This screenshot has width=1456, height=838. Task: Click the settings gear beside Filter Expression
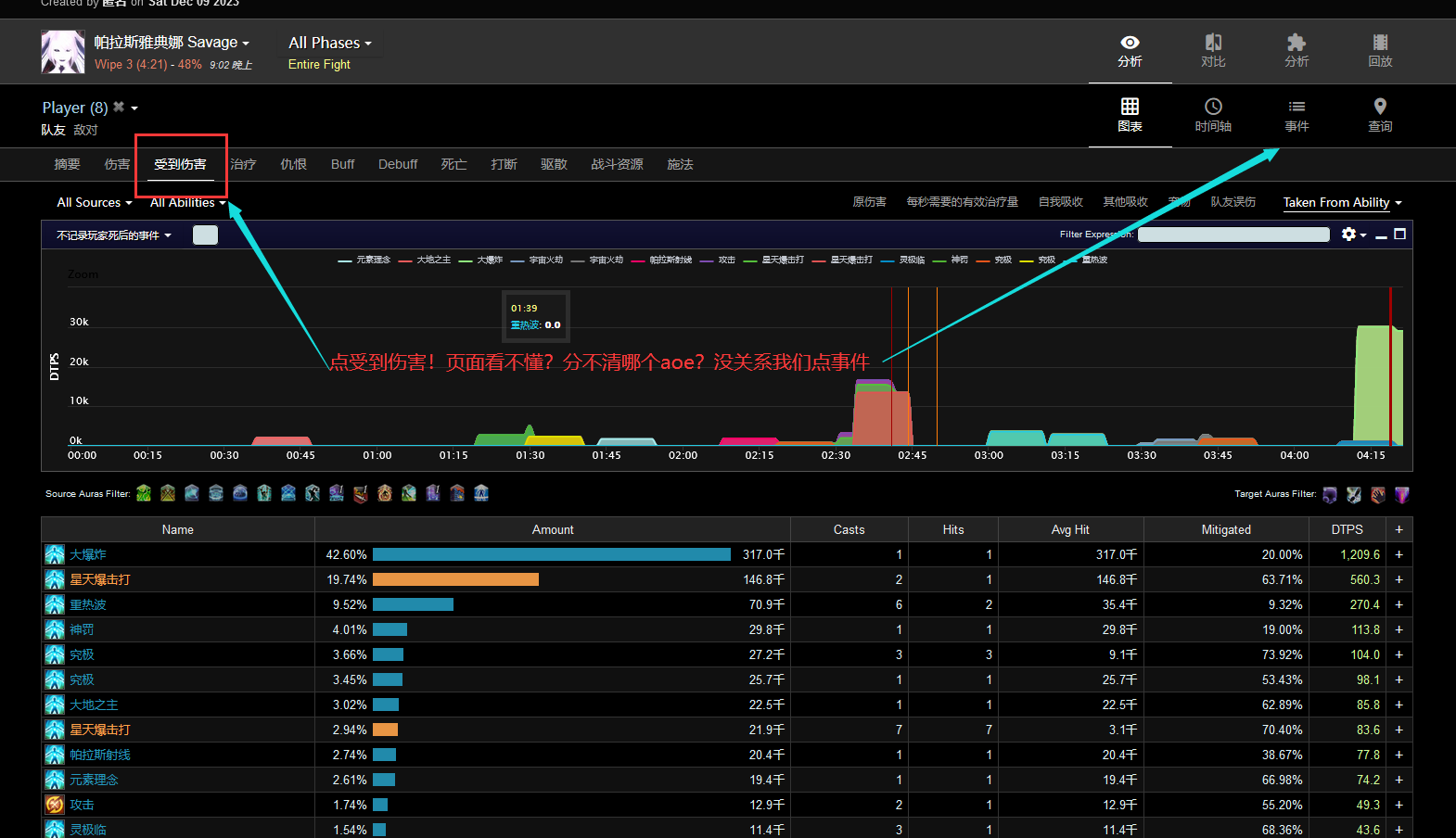point(1349,235)
